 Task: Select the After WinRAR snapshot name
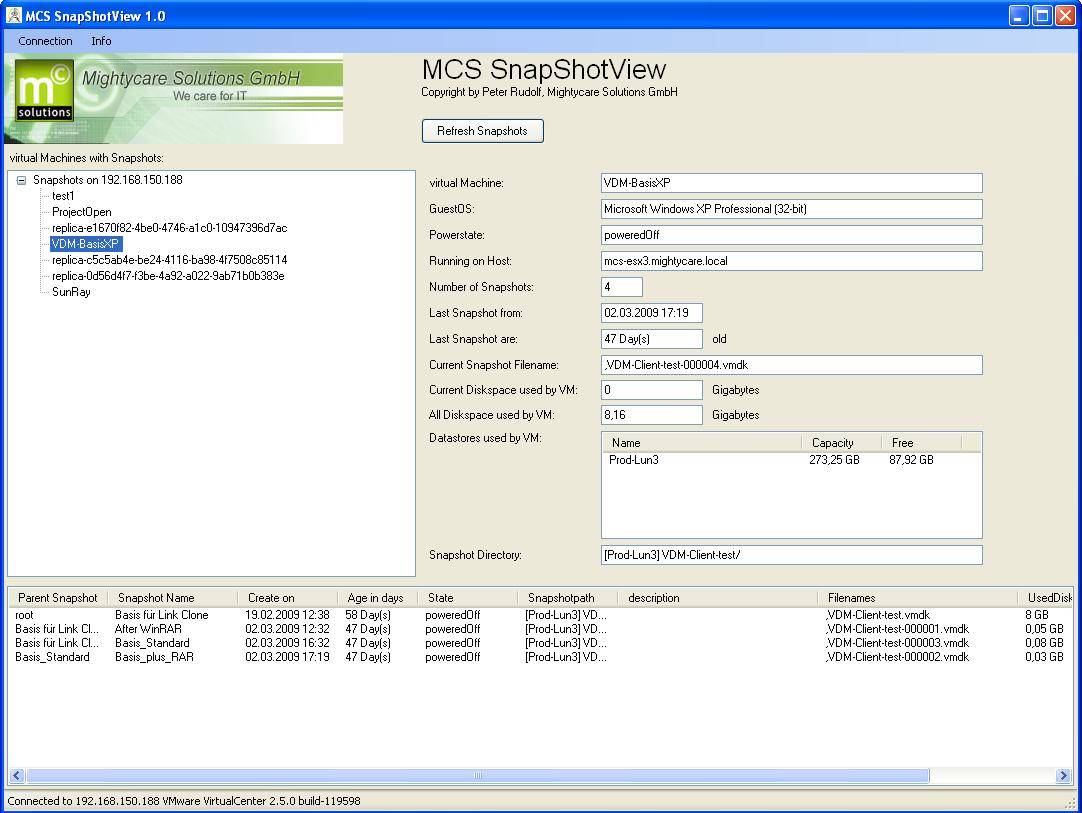tap(148, 629)
